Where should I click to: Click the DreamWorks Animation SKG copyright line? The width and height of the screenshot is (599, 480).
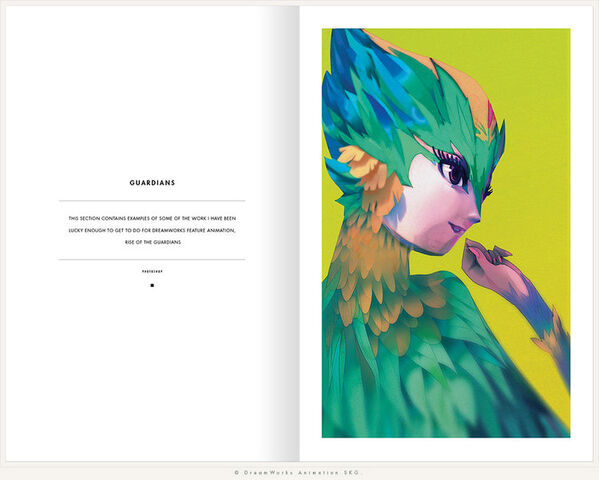coord(297,473)
